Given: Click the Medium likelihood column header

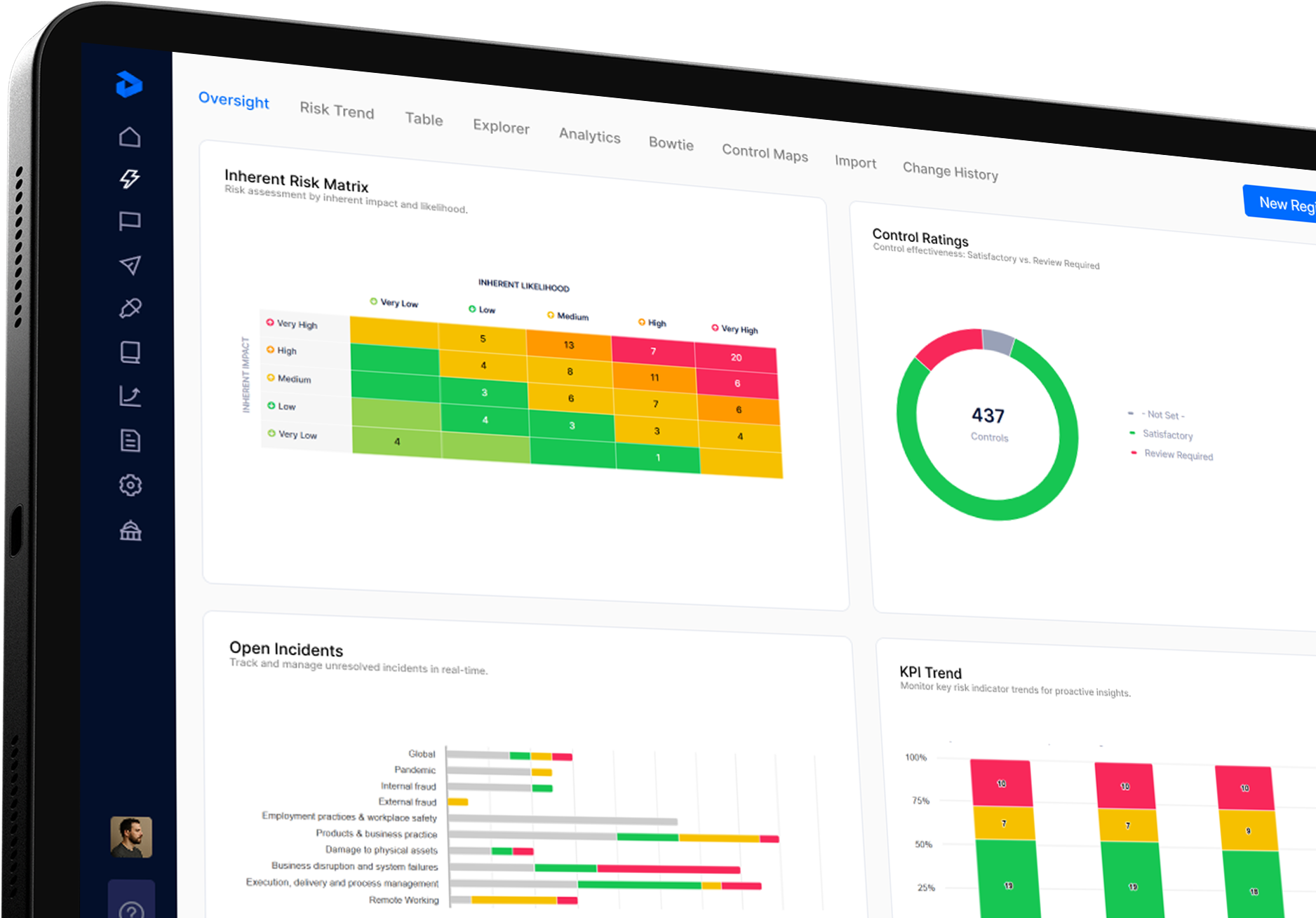Looking at the screenshot, I should (x=568, y=316).
